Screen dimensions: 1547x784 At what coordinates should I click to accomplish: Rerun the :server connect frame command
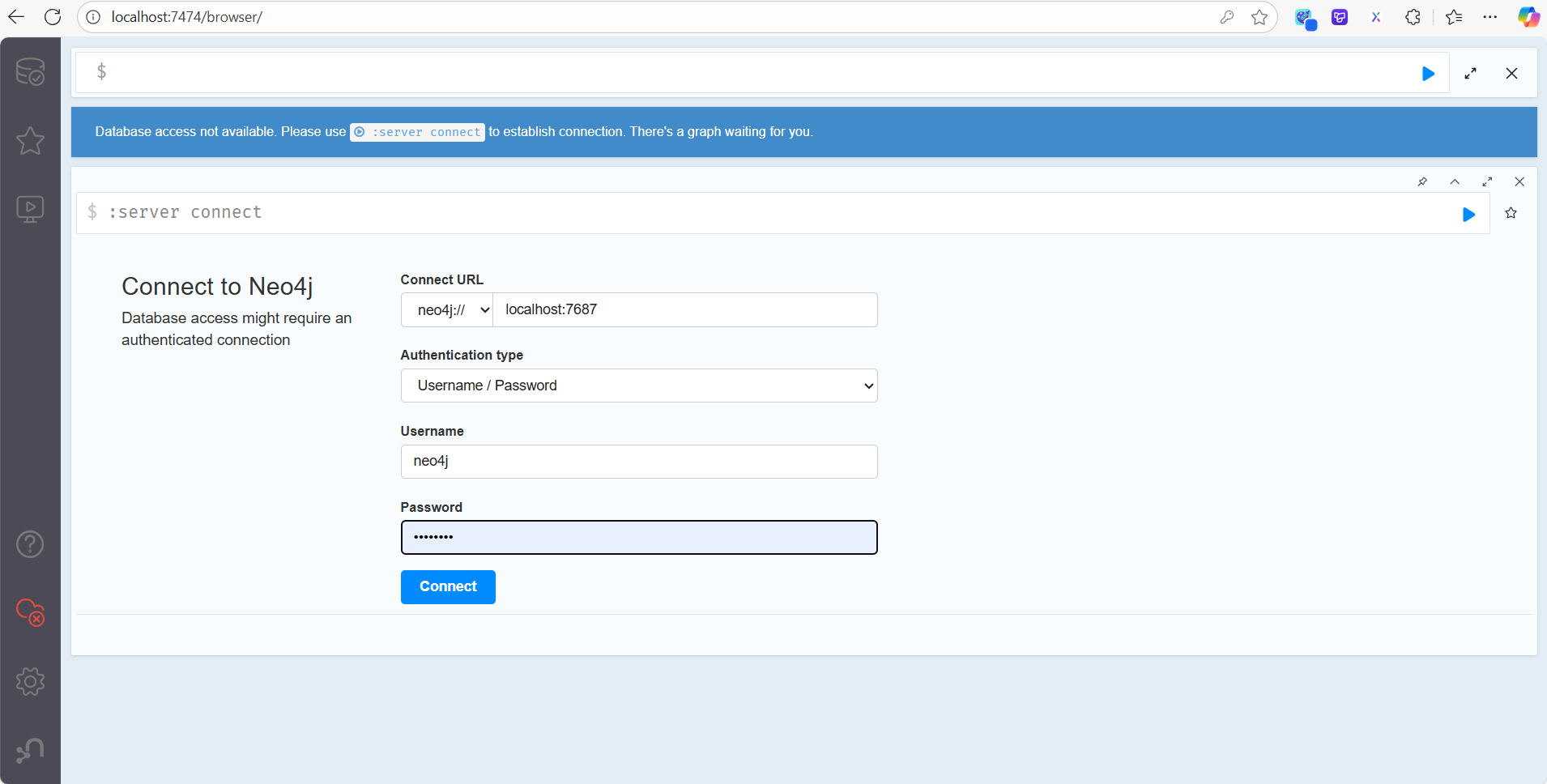(1468, 215)
